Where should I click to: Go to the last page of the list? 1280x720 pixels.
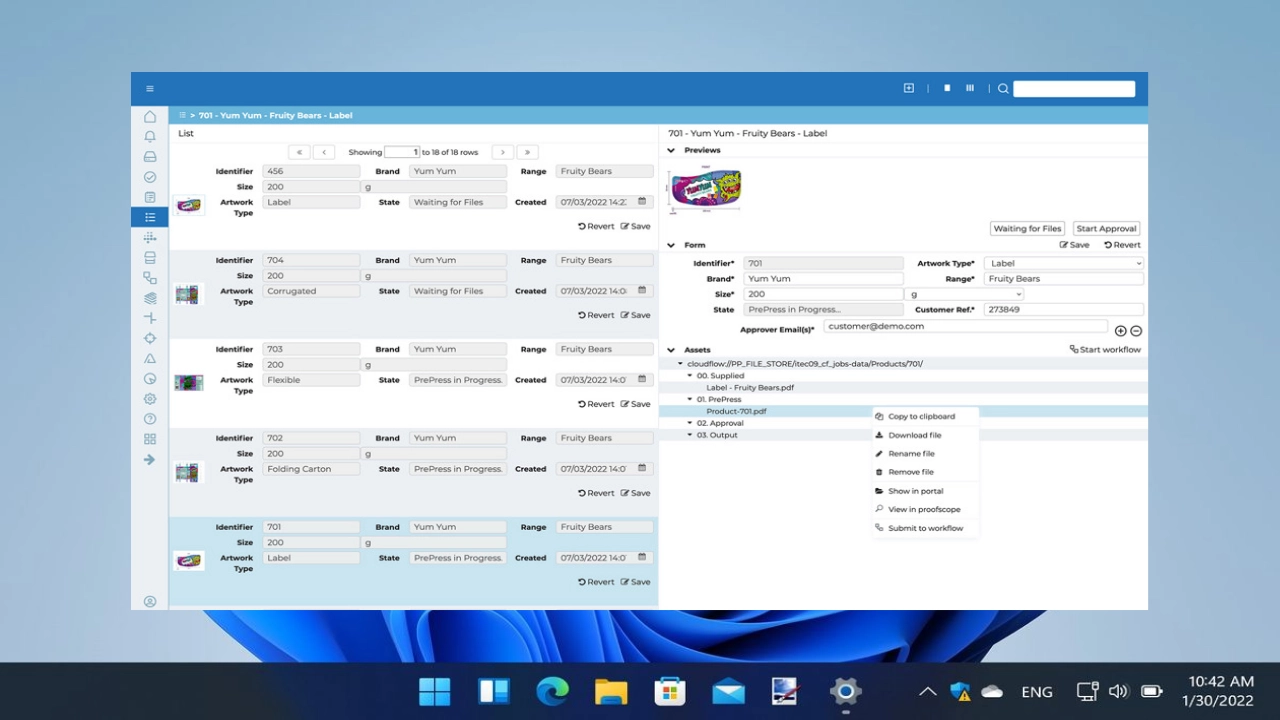527,152
